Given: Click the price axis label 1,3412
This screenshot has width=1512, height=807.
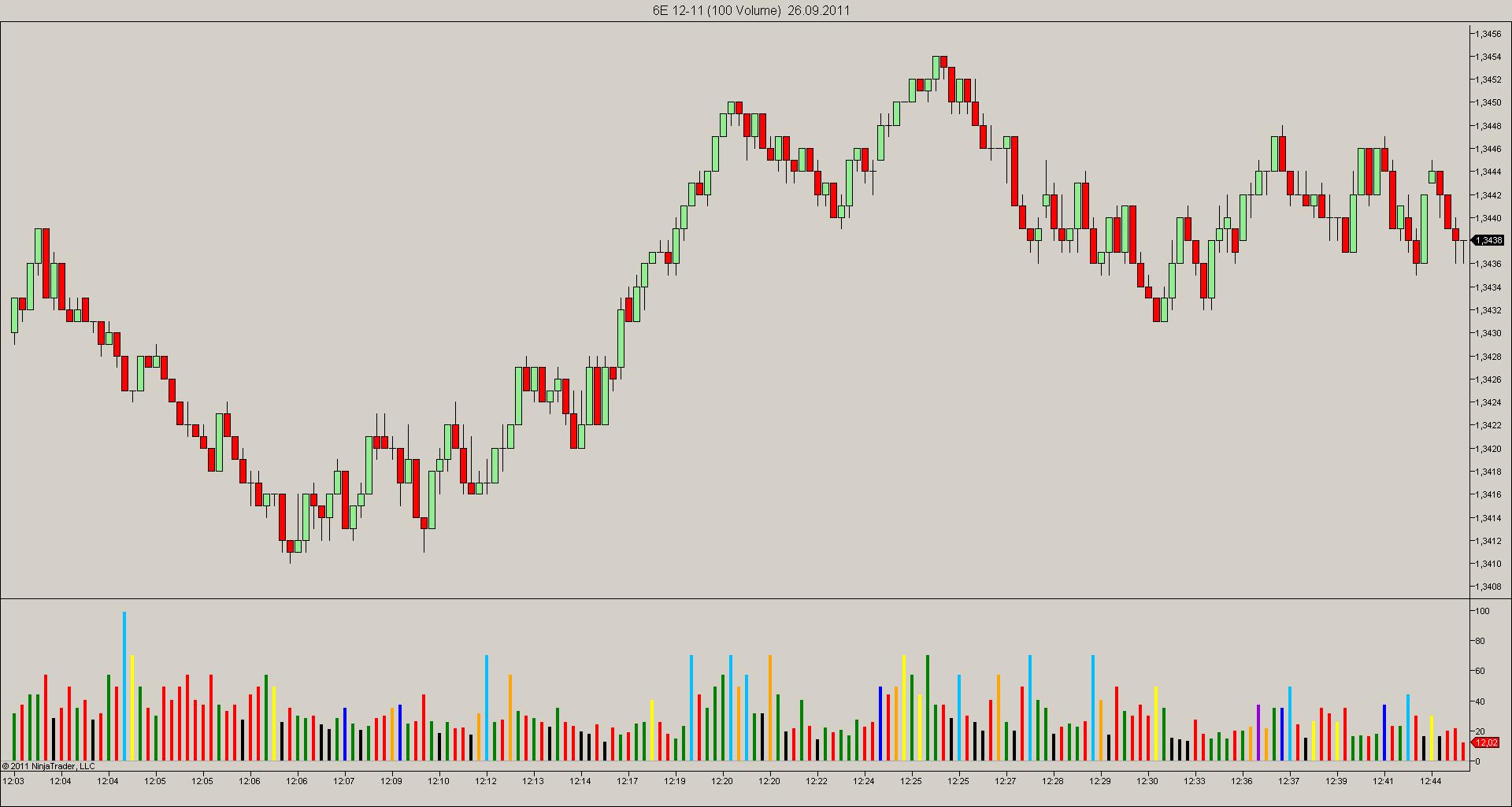Looking at the screenshot, I should pos(1488,541).
